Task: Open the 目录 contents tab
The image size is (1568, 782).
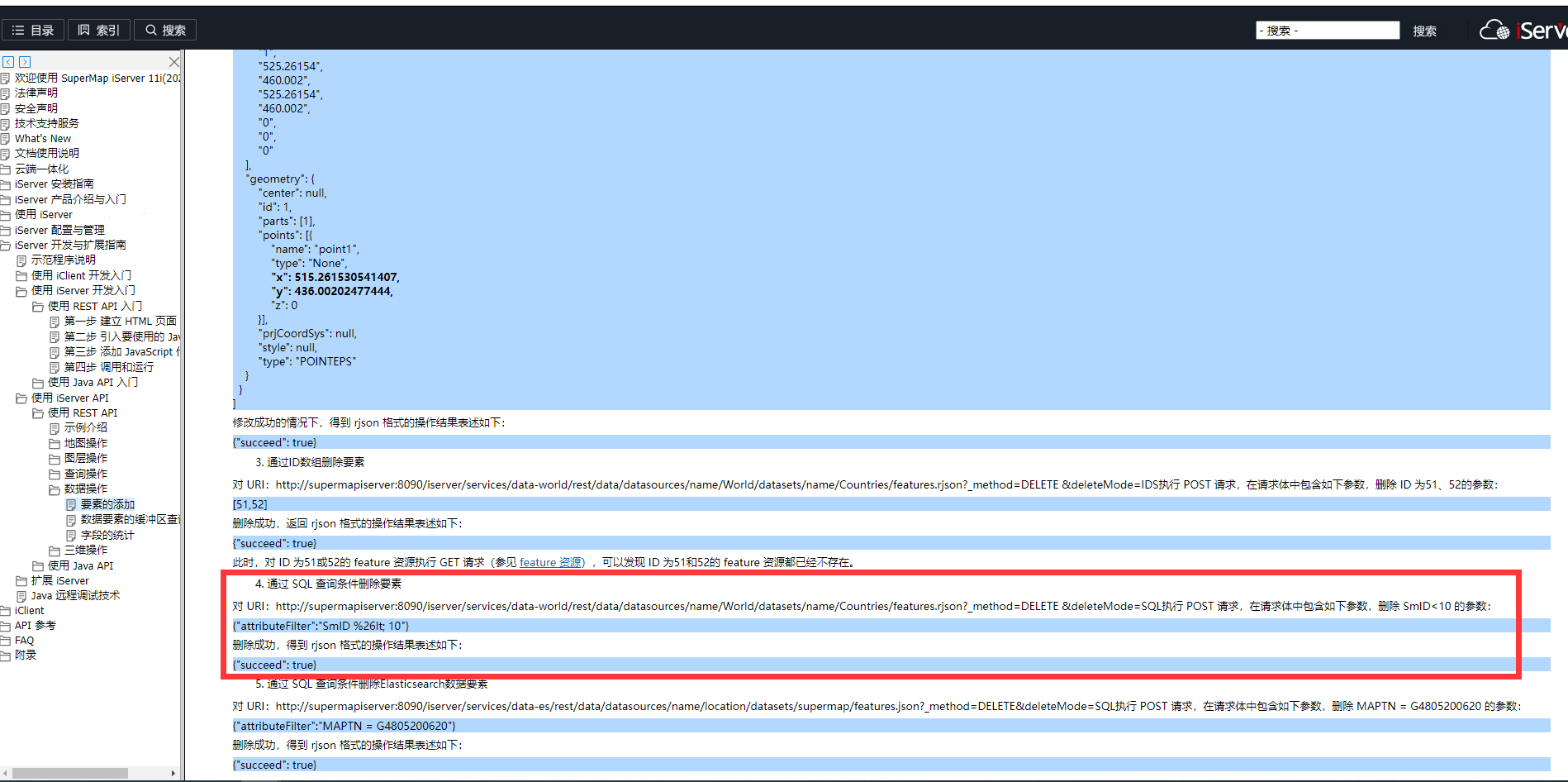Action: 33,31
